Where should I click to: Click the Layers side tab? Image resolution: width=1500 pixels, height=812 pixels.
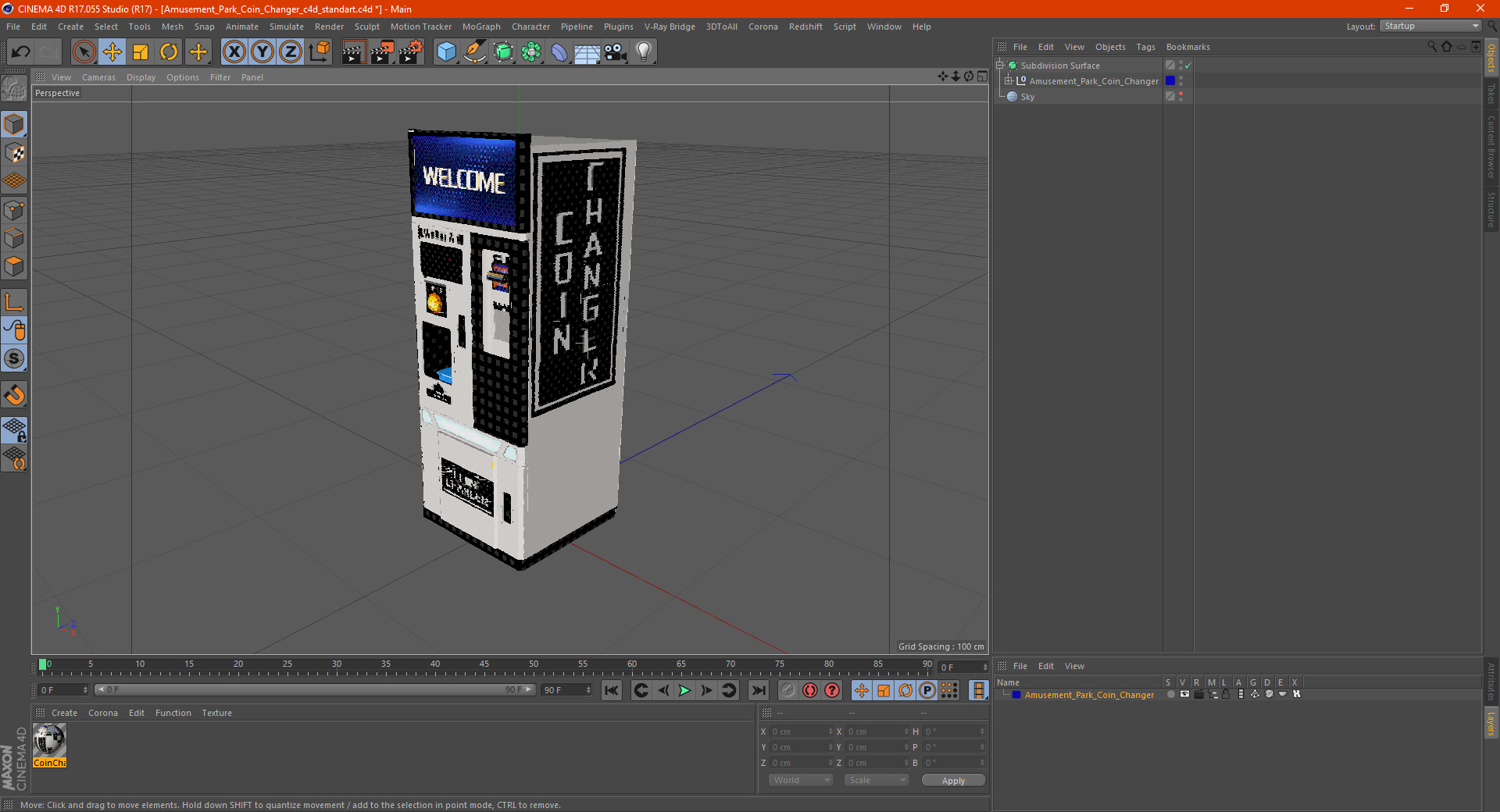click(x=1491, y=723)
